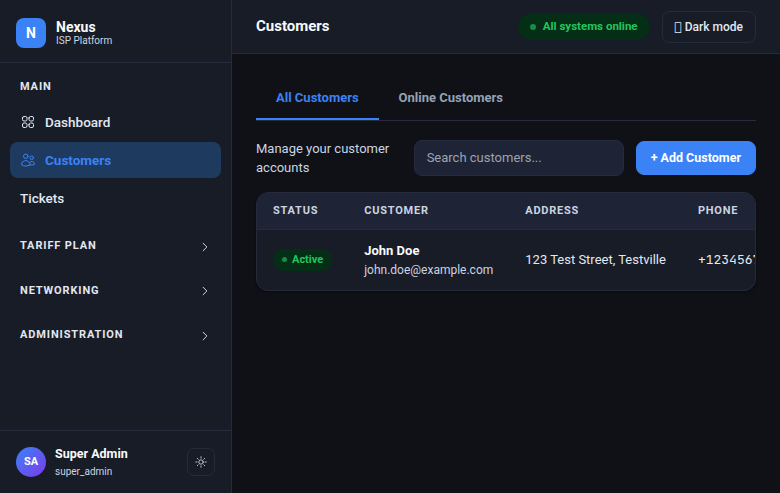Open Tickets in the sidebar
The image size is (780, 493).
[115, 198]
